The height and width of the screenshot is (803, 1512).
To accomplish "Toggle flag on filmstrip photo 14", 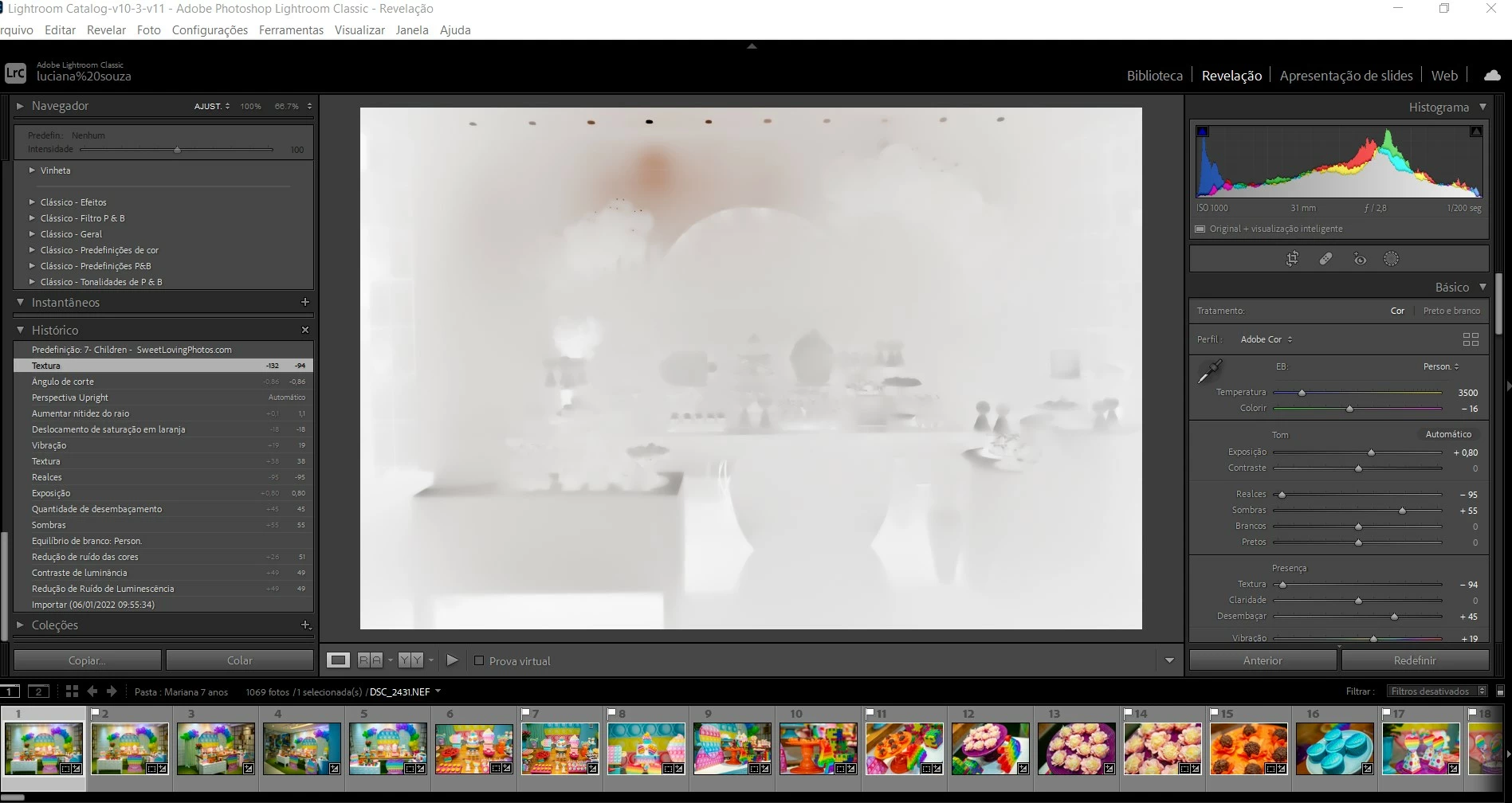I will (x=1128, y=713).
